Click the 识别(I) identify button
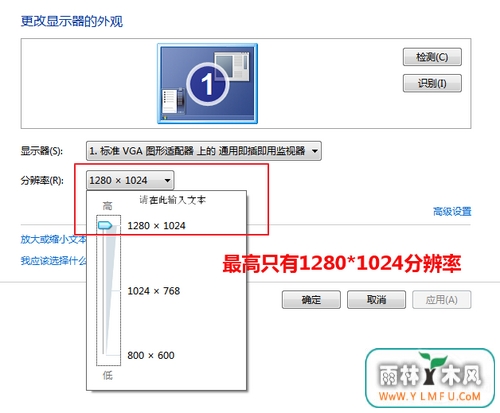500x413 pixels. coord(432,83)
